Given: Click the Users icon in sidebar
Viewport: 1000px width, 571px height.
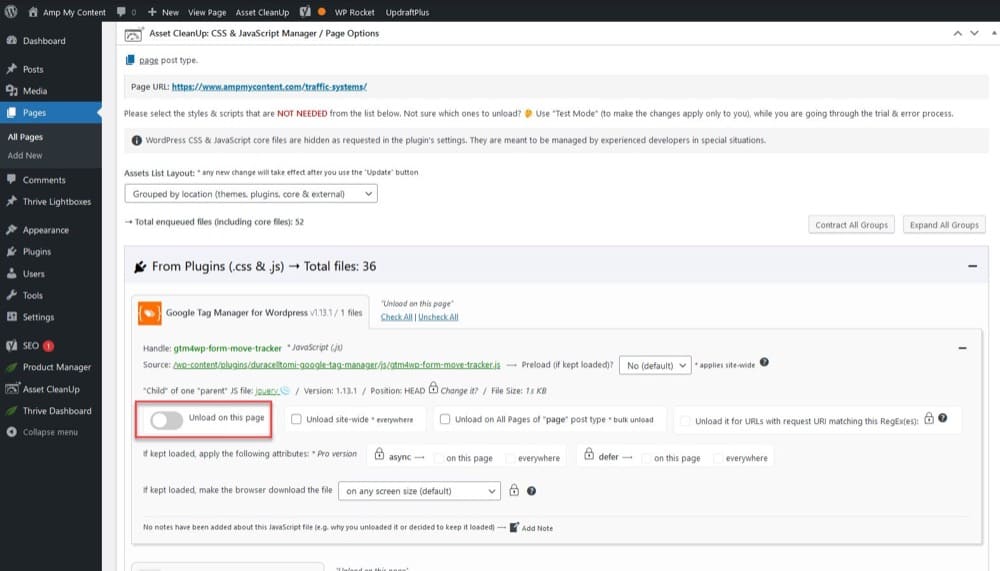Looking at the screenshot, I should click(11, 273).
